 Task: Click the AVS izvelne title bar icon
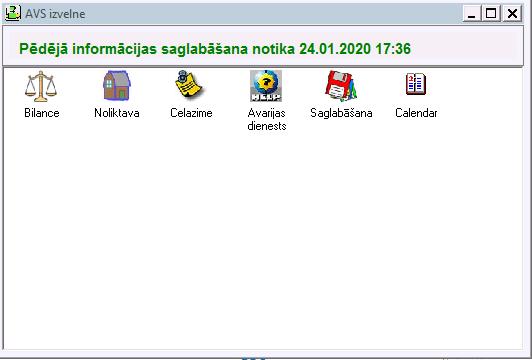[13, 14]
